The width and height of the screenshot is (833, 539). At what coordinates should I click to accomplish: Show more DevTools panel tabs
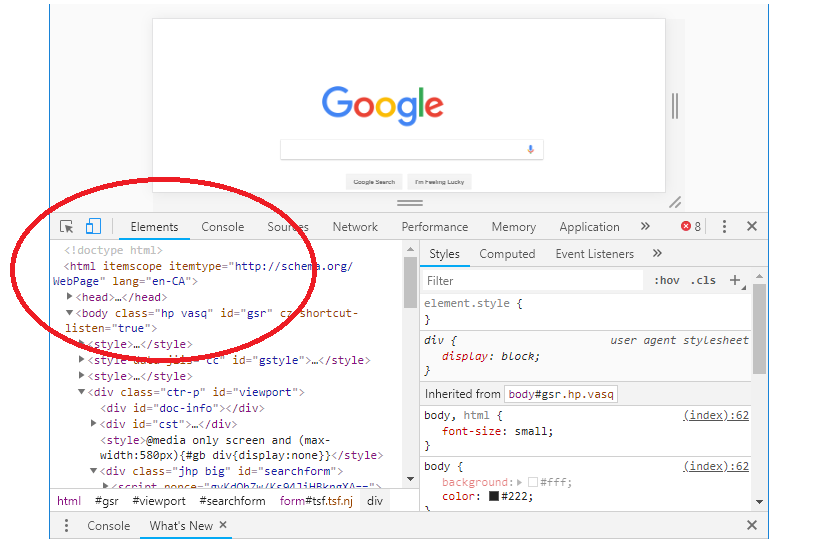point(645,227)
